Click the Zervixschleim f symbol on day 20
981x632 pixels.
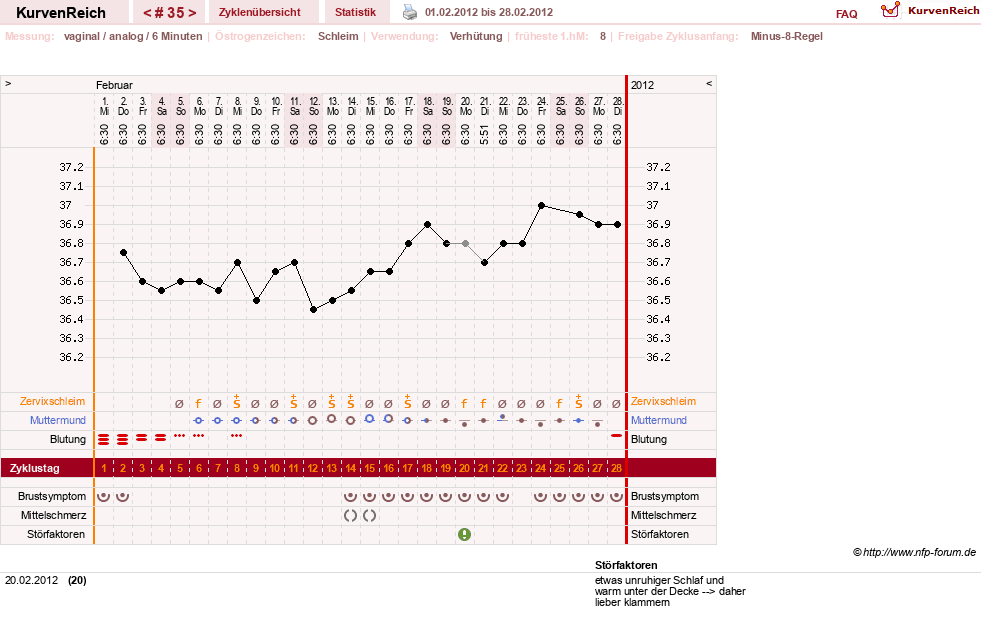click(464, 404)
